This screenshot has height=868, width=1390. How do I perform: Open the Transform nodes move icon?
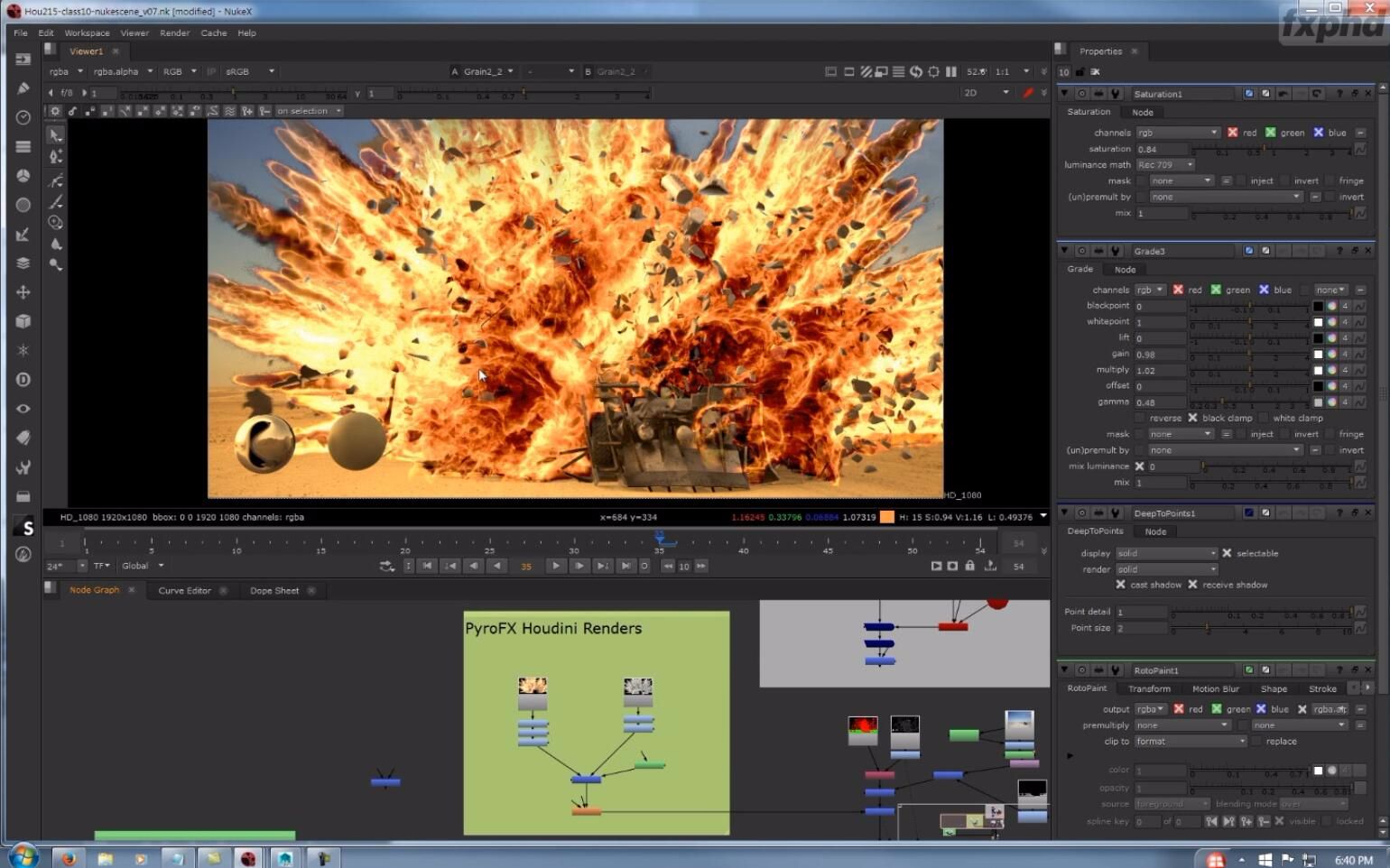pos(23,291)
